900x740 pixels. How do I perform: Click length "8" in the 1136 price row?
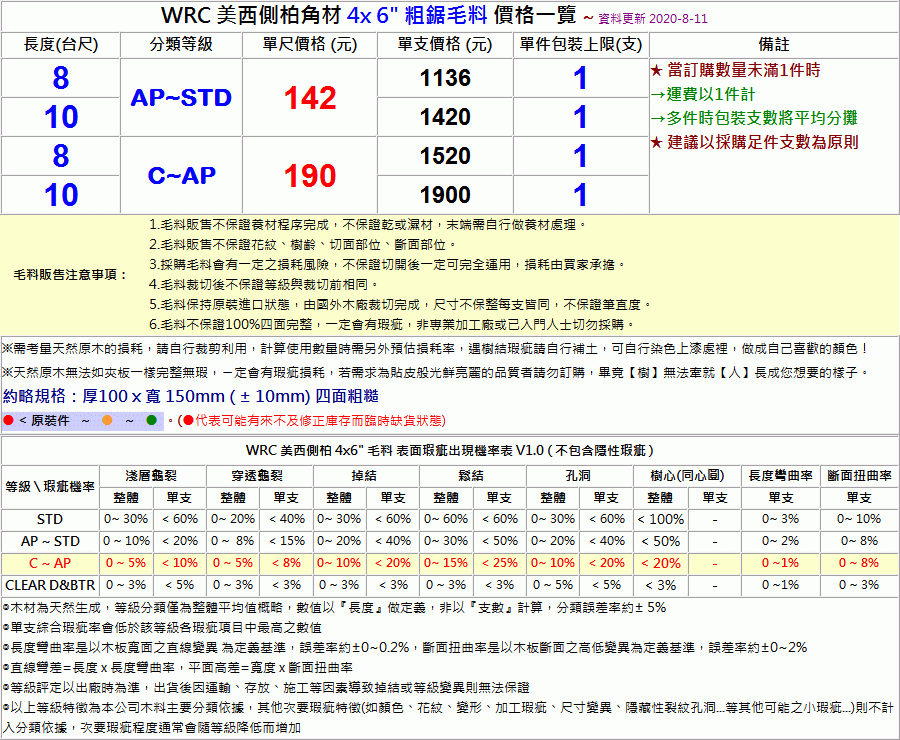61,78
